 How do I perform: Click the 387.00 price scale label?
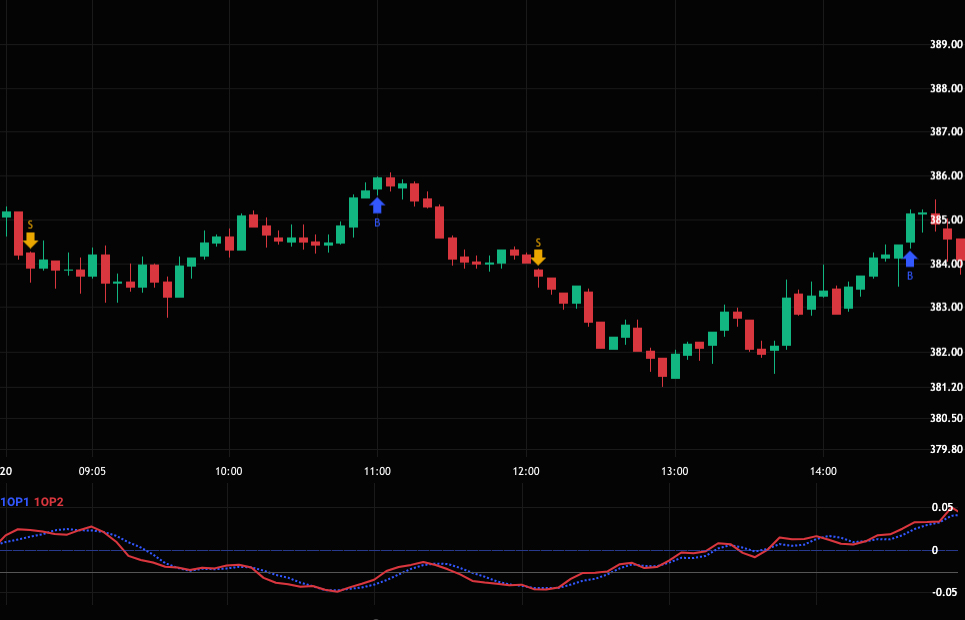tap(945, 132)
